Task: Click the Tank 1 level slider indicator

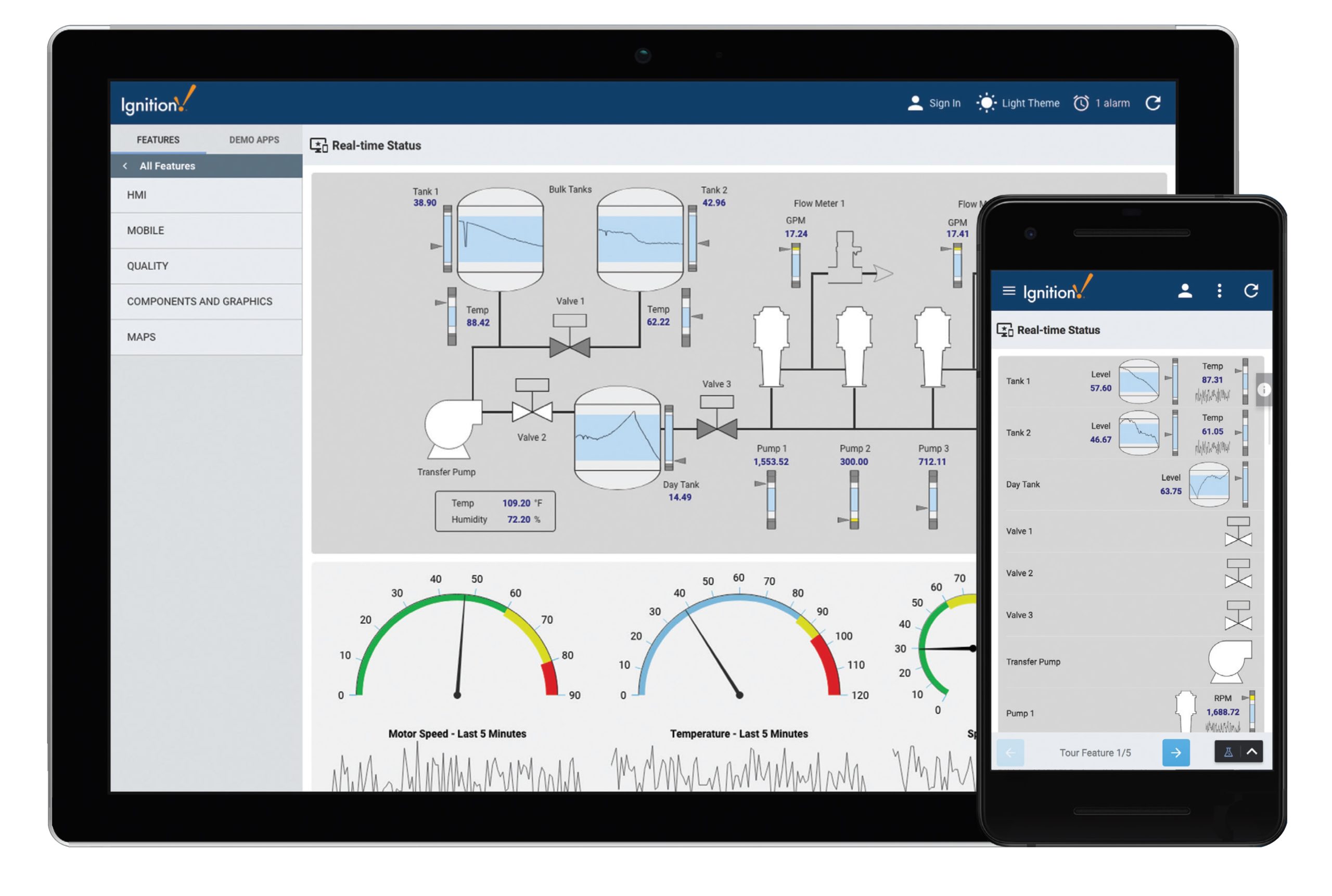Action: pyautogui.click(x=446, y=240)
